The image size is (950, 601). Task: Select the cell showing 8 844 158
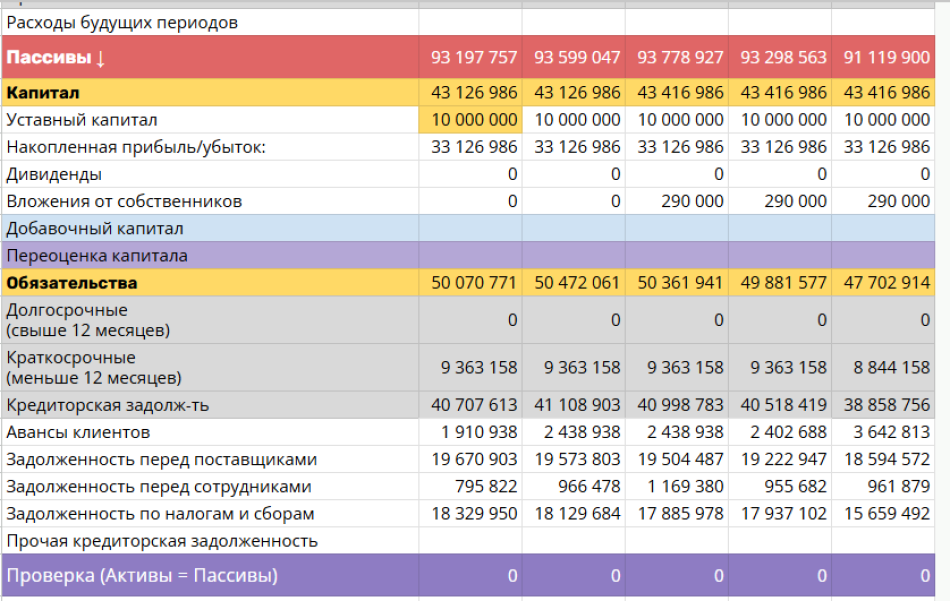tap(887, 367)
